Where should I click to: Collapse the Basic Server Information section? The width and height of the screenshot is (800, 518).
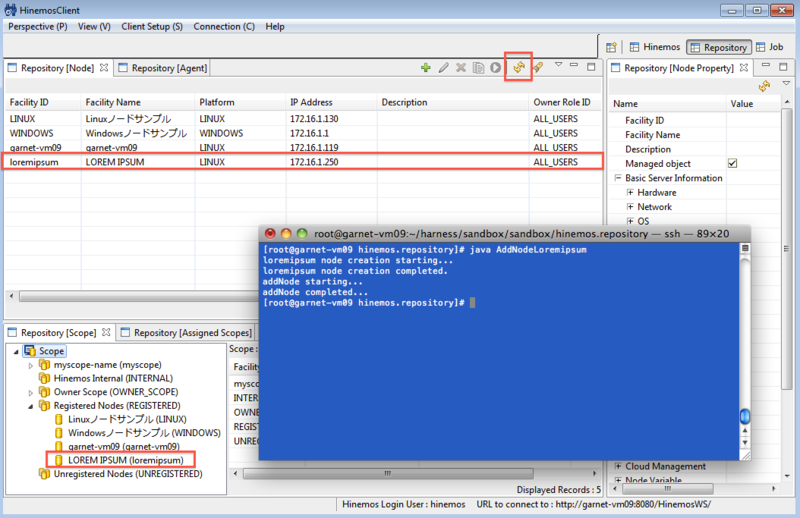click(x=618, y=178)
